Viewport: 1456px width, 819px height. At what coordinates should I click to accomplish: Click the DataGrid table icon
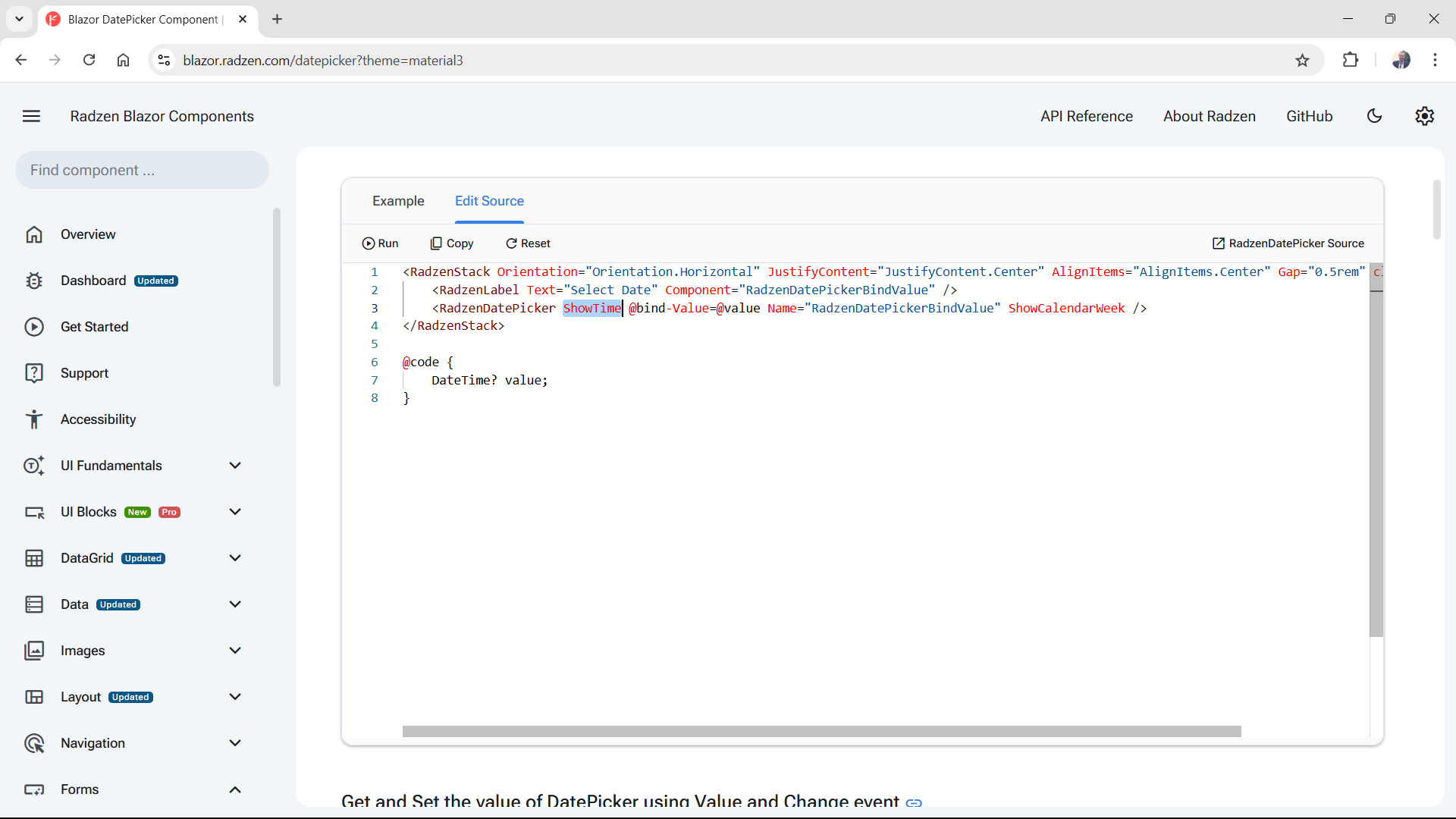click(34, 558)
